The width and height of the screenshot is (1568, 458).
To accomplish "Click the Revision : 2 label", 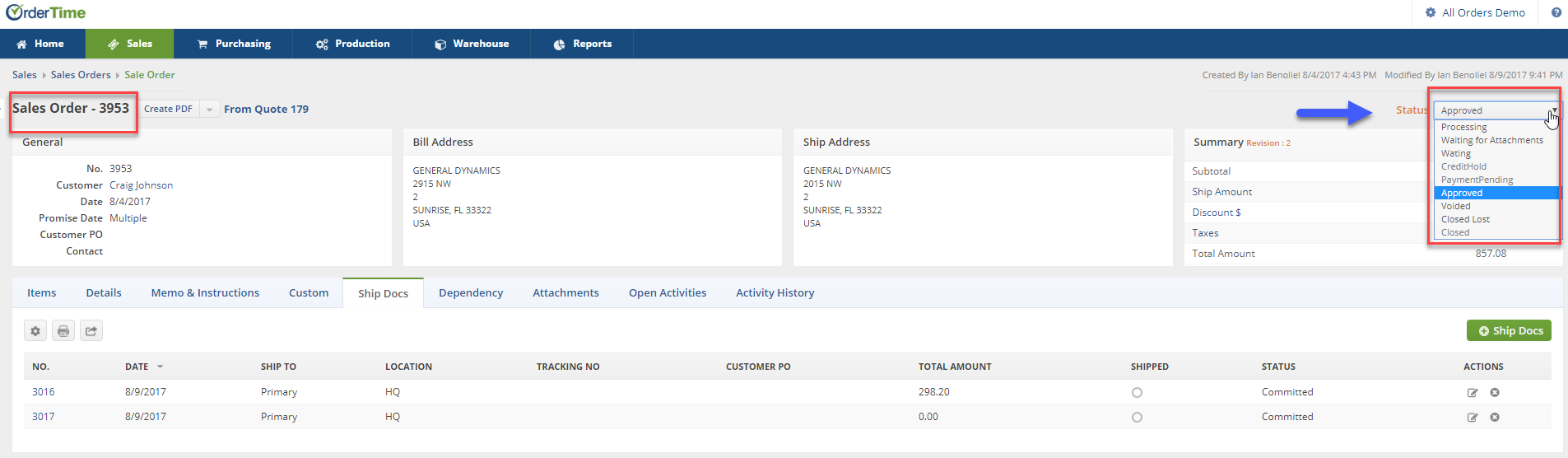I will (1268, 143).
